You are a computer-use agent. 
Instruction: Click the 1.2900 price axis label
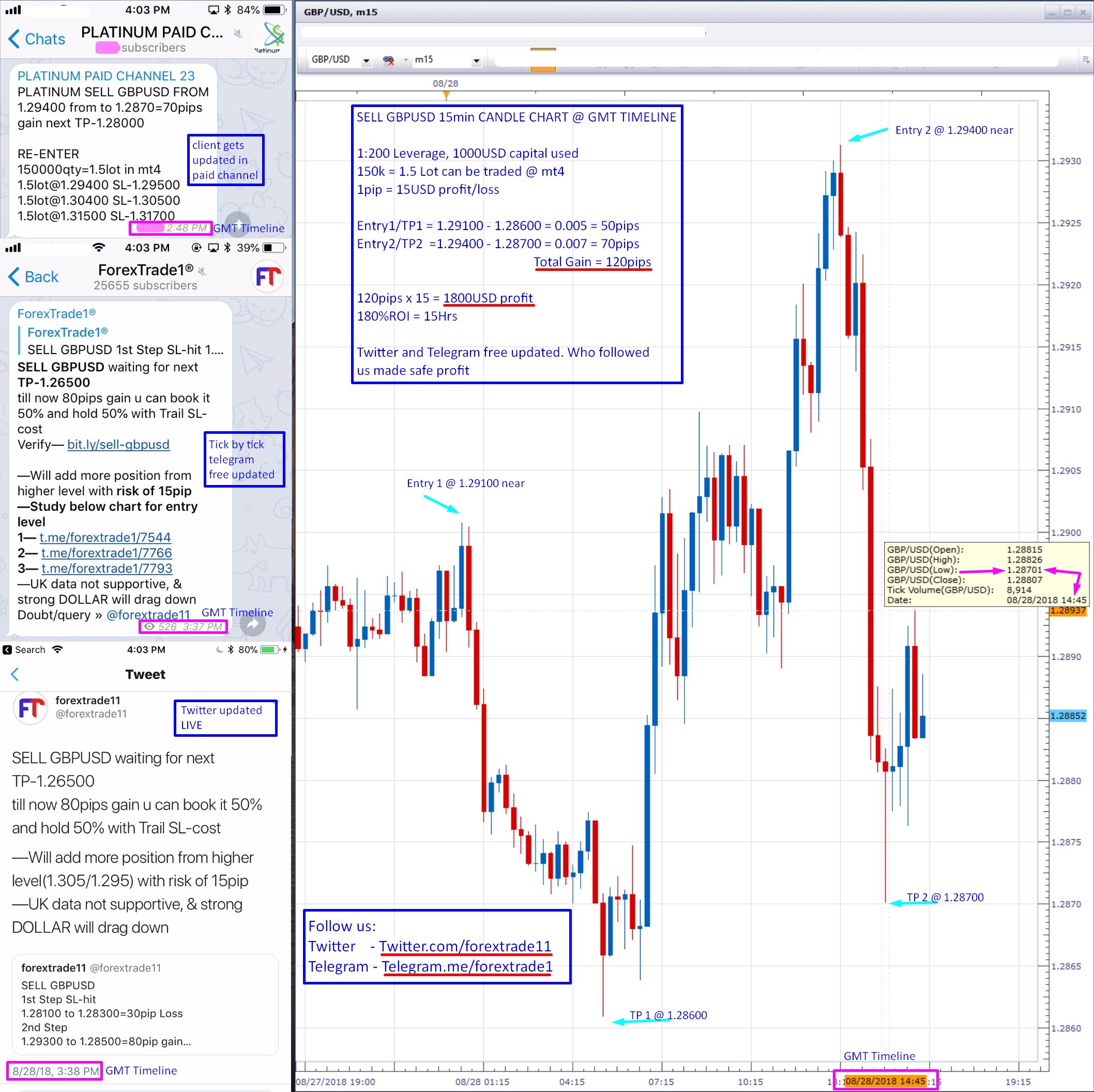click(1066, 533)
